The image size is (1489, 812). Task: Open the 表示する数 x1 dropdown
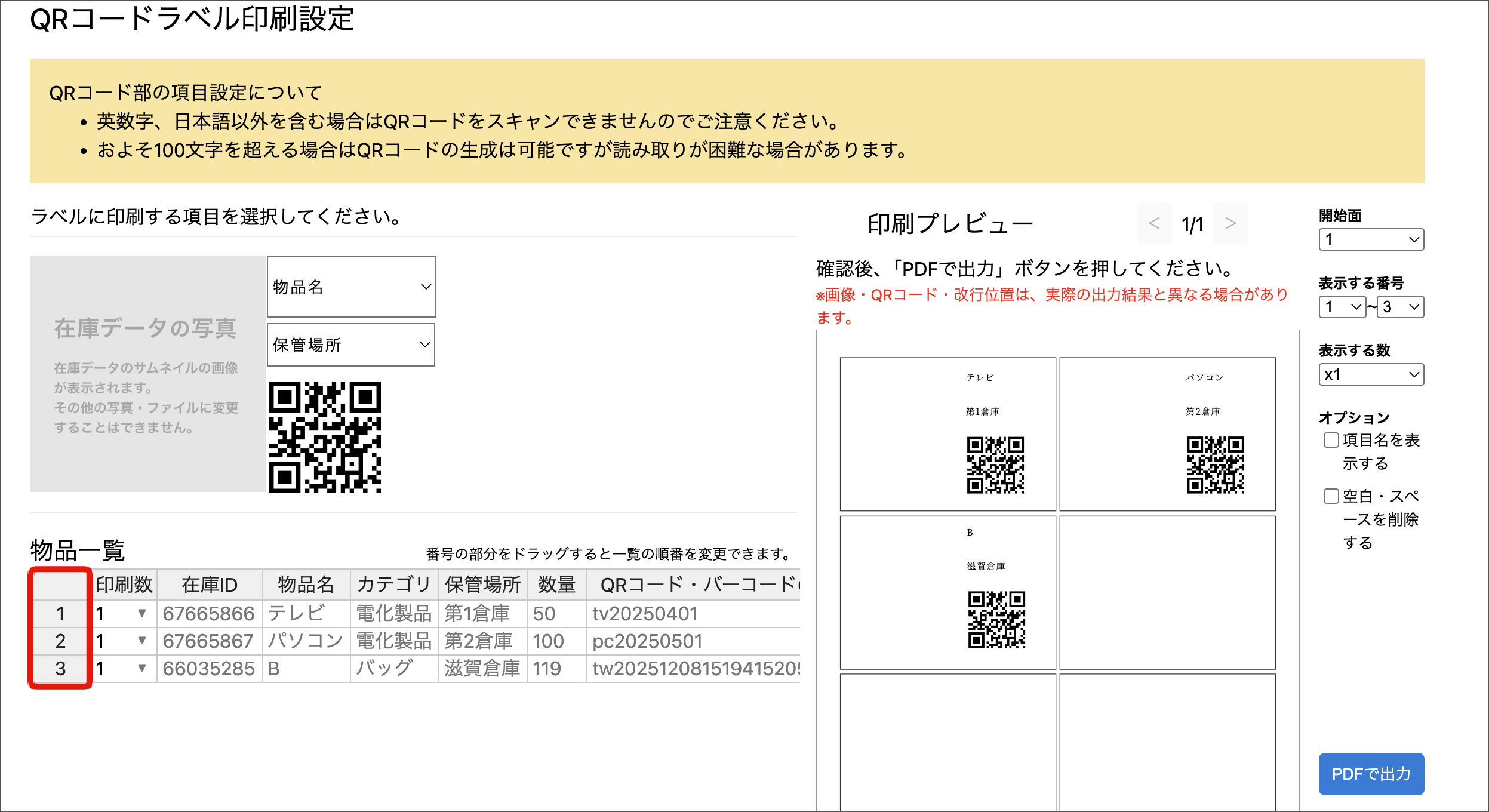(1371, 374)
